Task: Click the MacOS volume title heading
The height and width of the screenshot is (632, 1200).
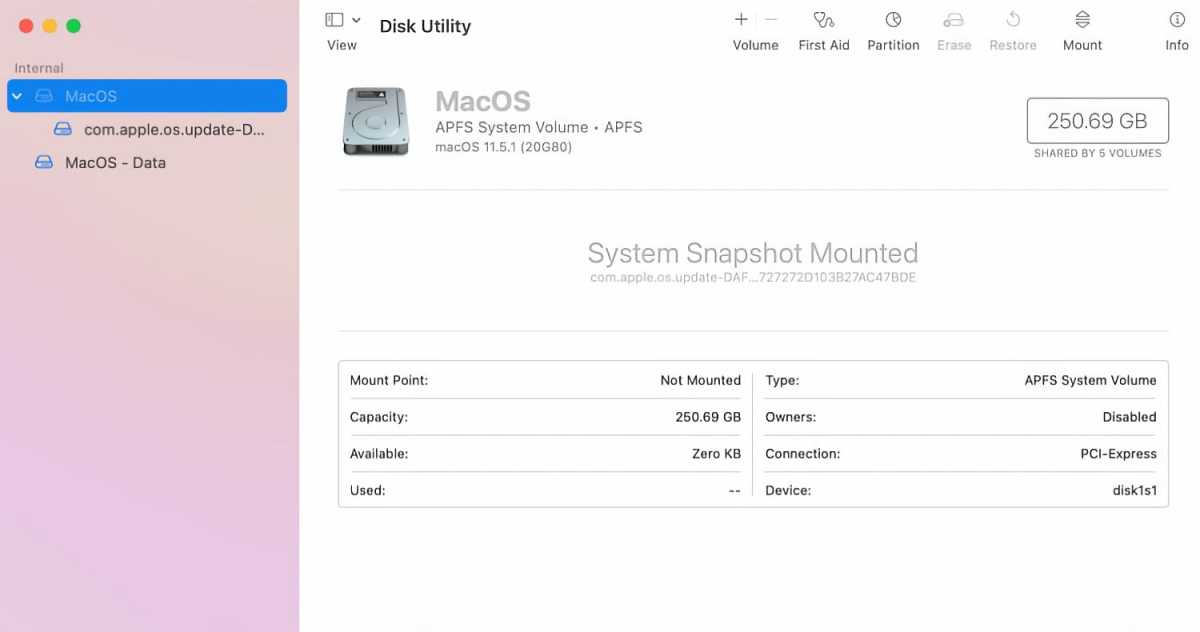Action: coord(483,101)
